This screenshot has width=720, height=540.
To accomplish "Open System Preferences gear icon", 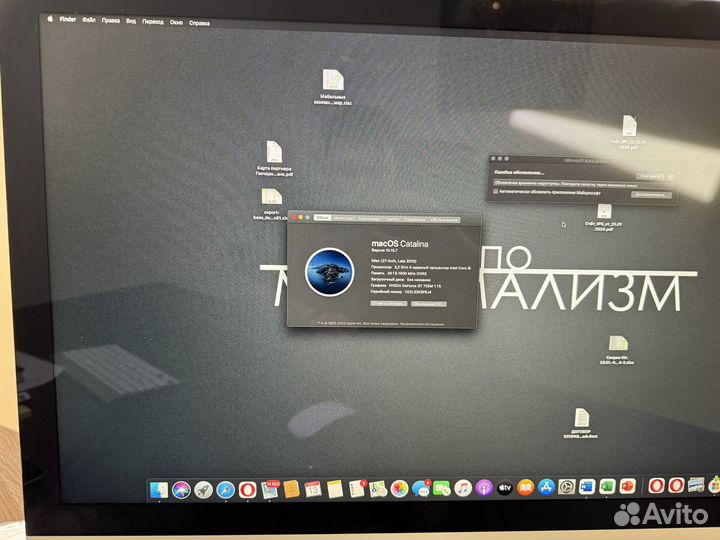I will 567,487.
